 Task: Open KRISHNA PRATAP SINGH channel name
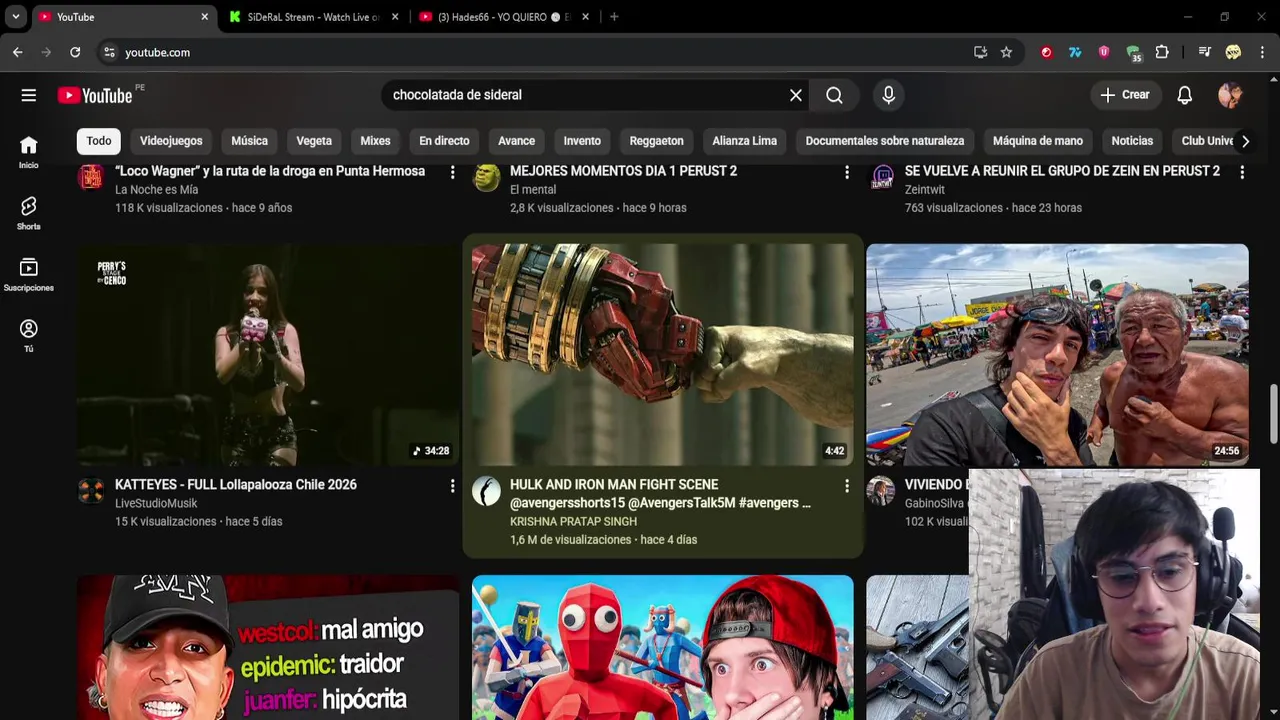(x=573, y=521)
